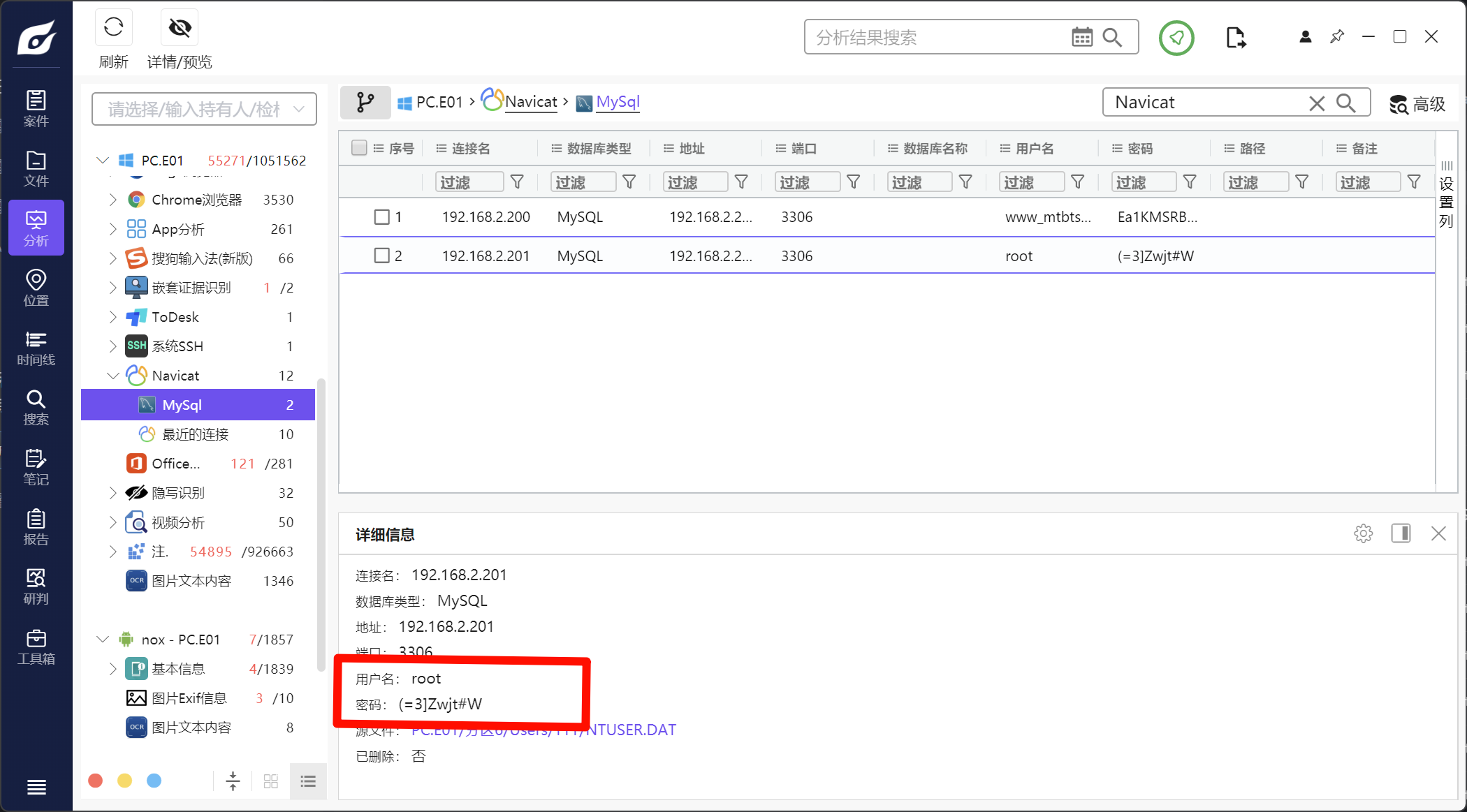Click filter funnel for 用户名 column
Screen dimensions: 1467x812
click(1078, 182)
